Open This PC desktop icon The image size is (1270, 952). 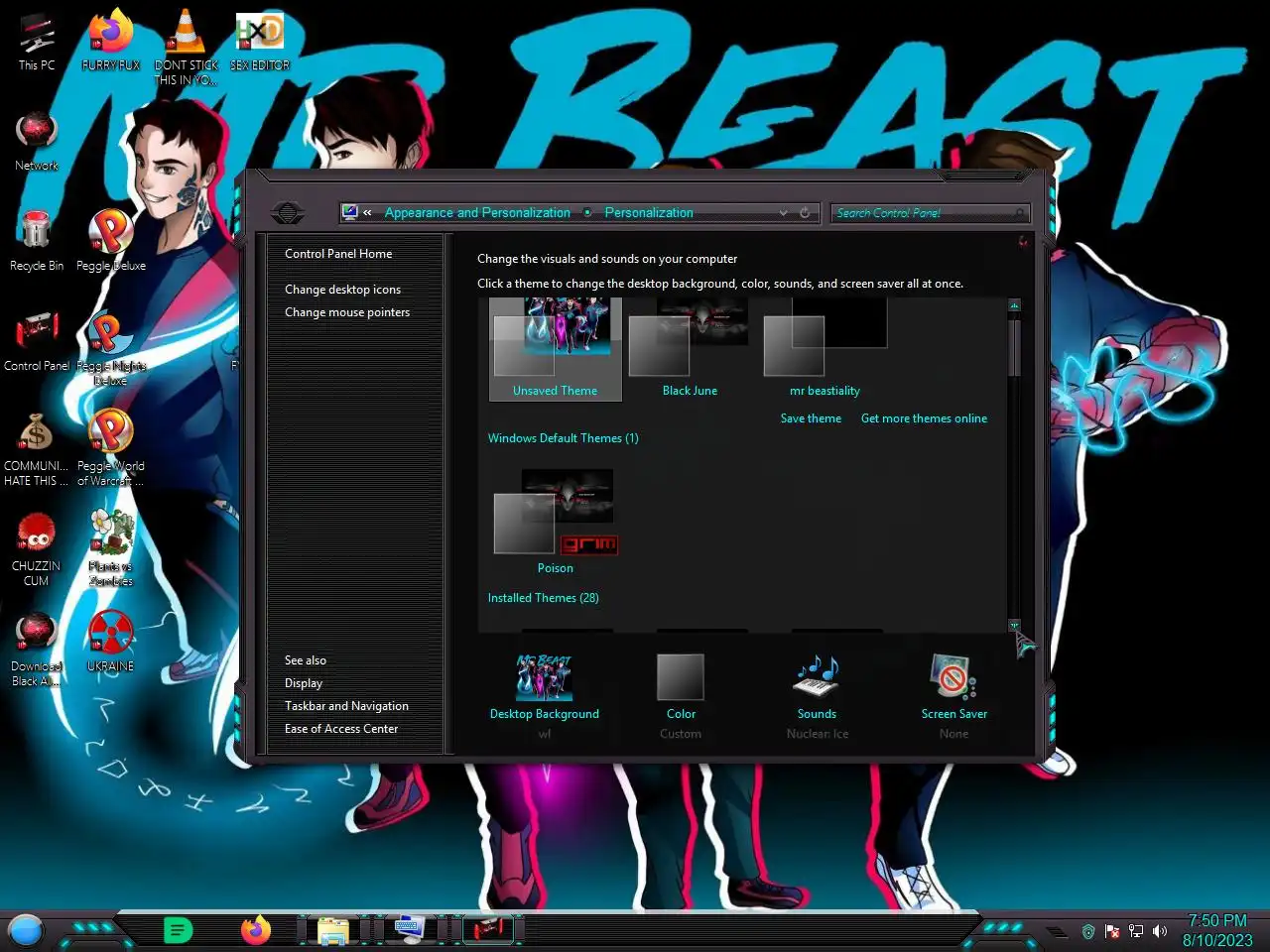(37, 43)
